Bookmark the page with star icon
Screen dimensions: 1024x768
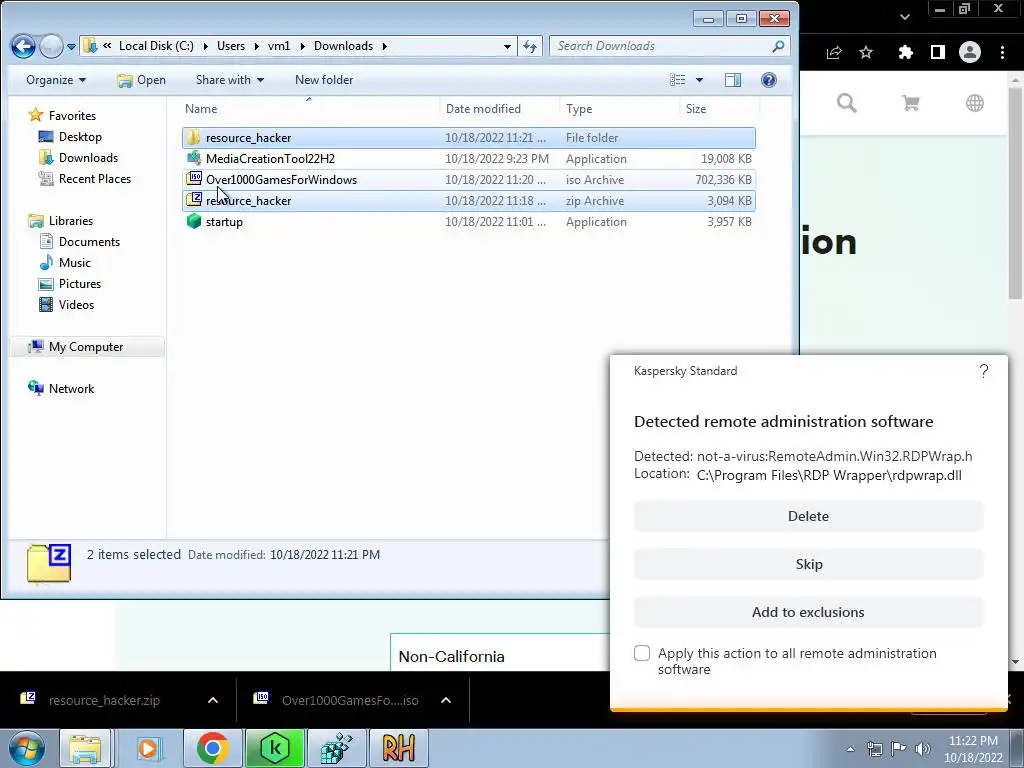point(866,52)
